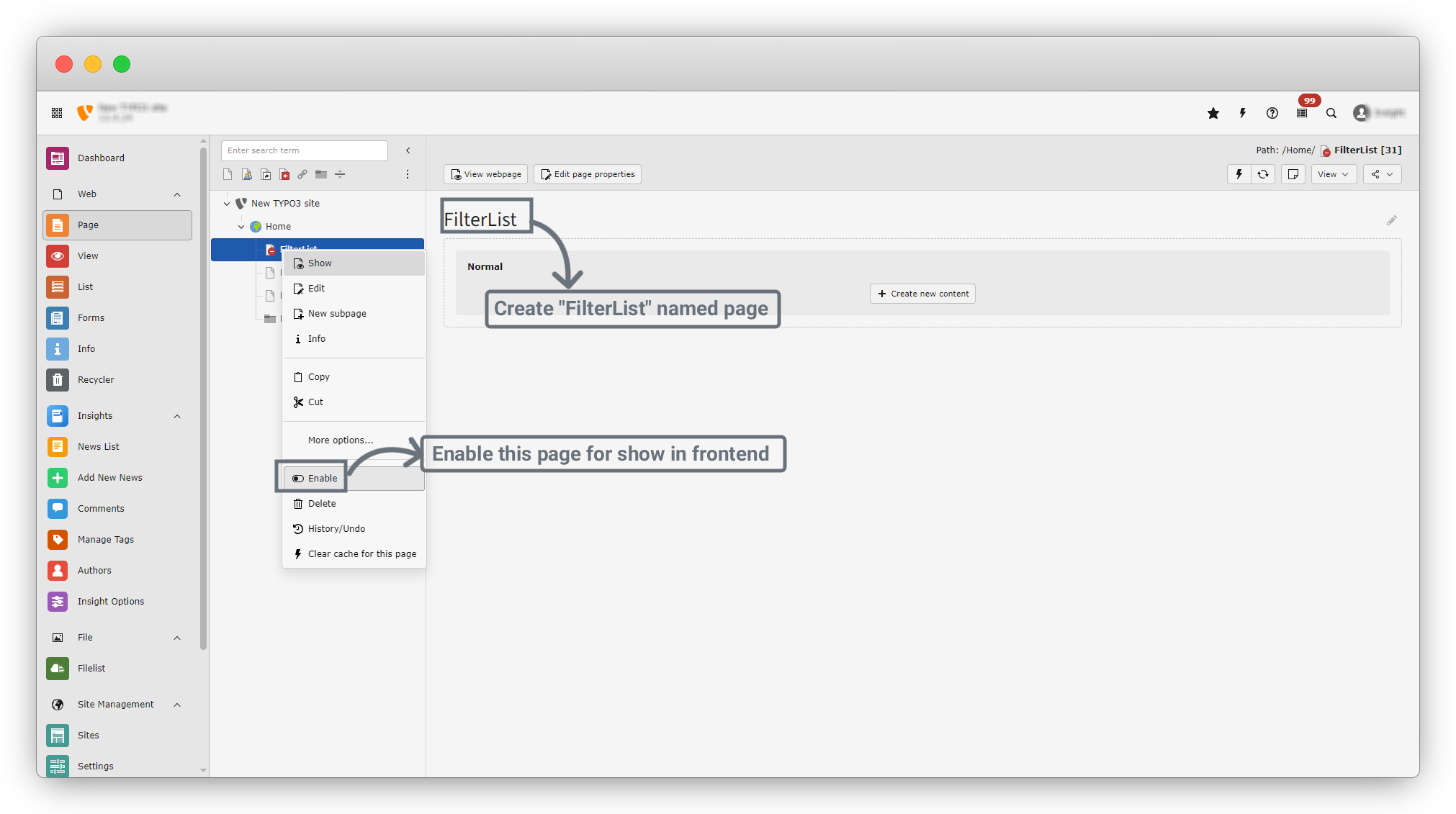
Task: Select Show in context menu
Action: click(x=320, y=263)
